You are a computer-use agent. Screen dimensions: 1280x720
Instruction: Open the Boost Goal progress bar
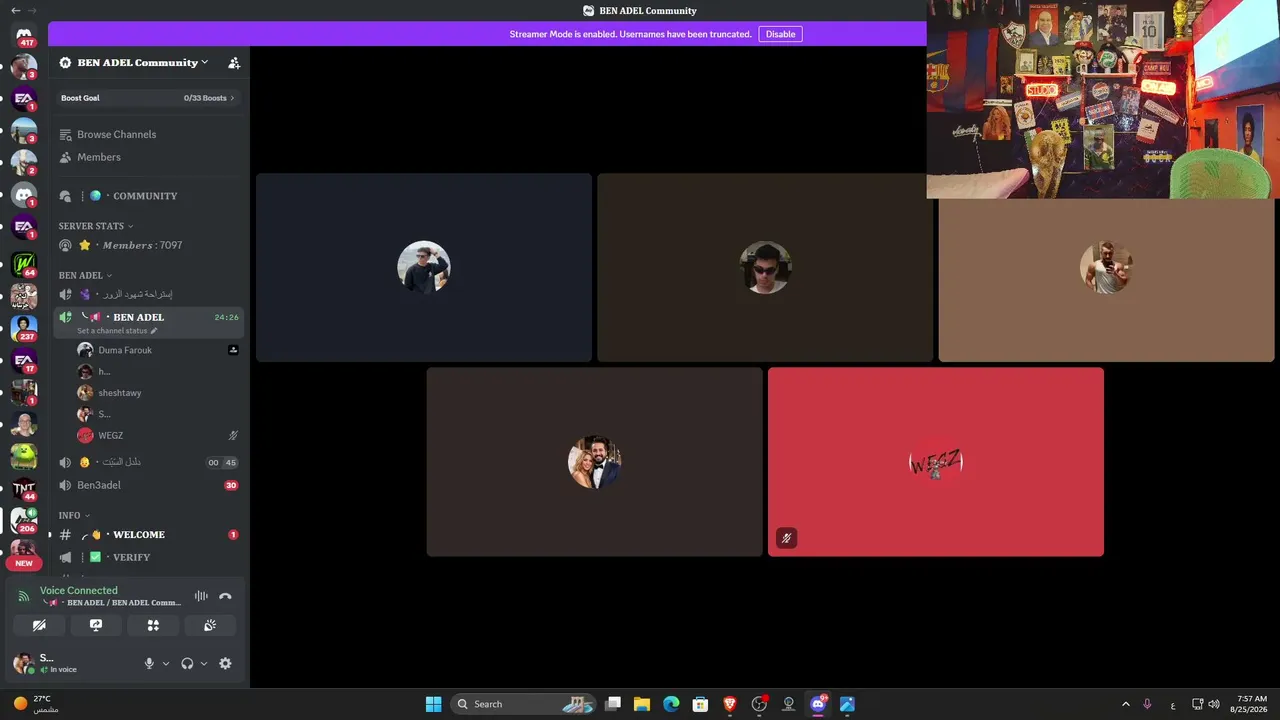pos(148,98)
